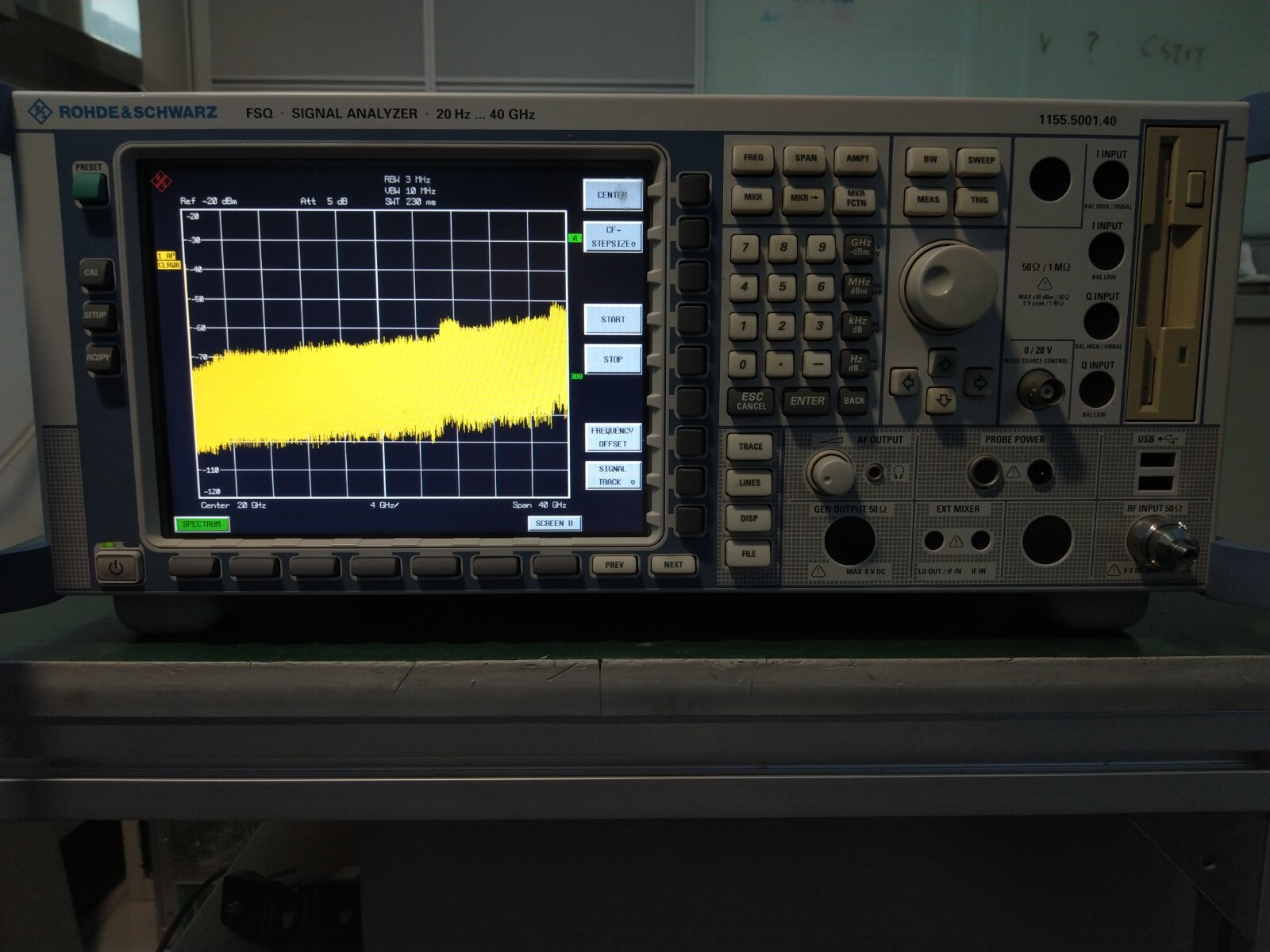Viewport: 1270px width, 952px height.
Task: Push the FILE key
Action: coord(749,554)
